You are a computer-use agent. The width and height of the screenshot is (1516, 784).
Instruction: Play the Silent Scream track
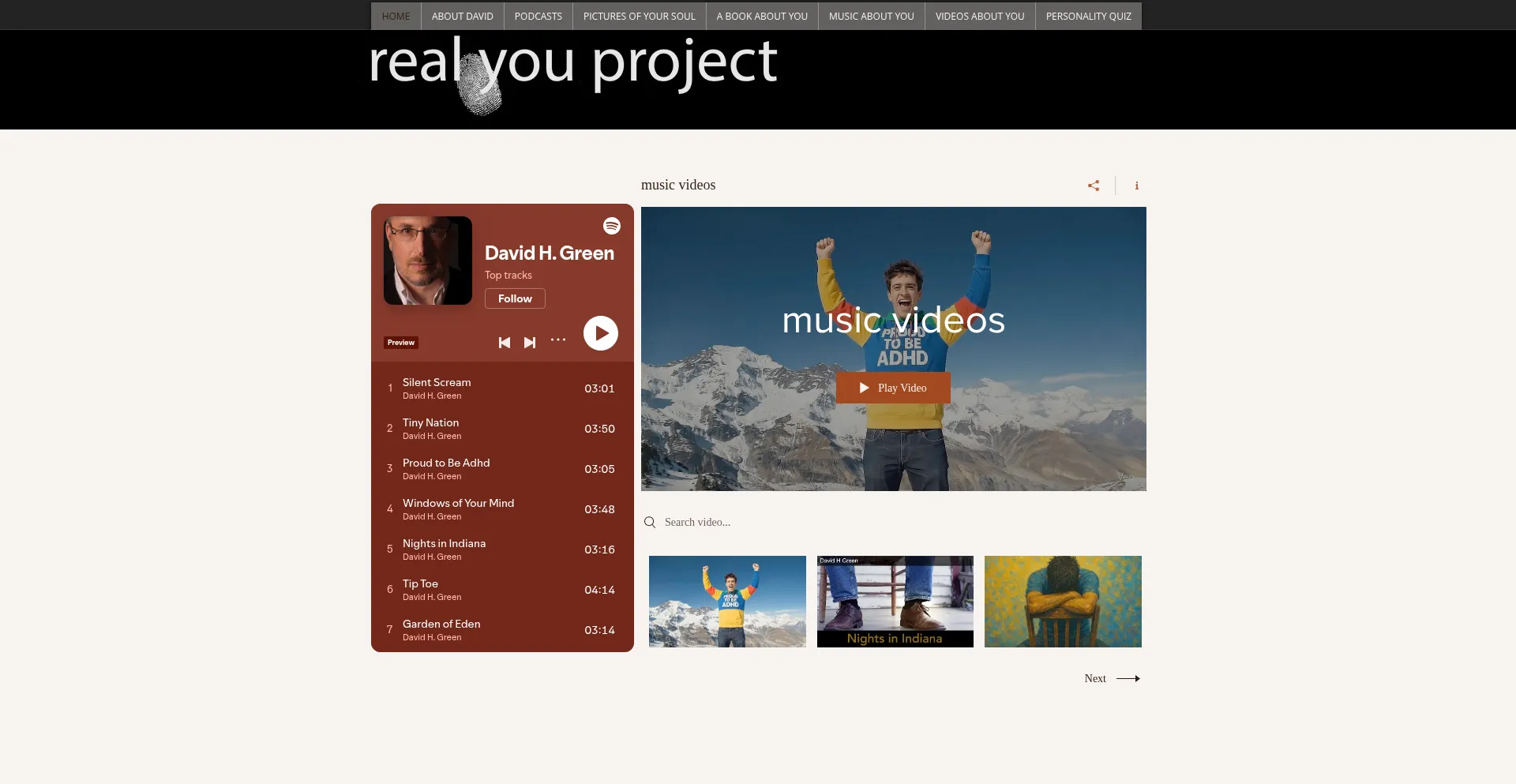point(437,383)
